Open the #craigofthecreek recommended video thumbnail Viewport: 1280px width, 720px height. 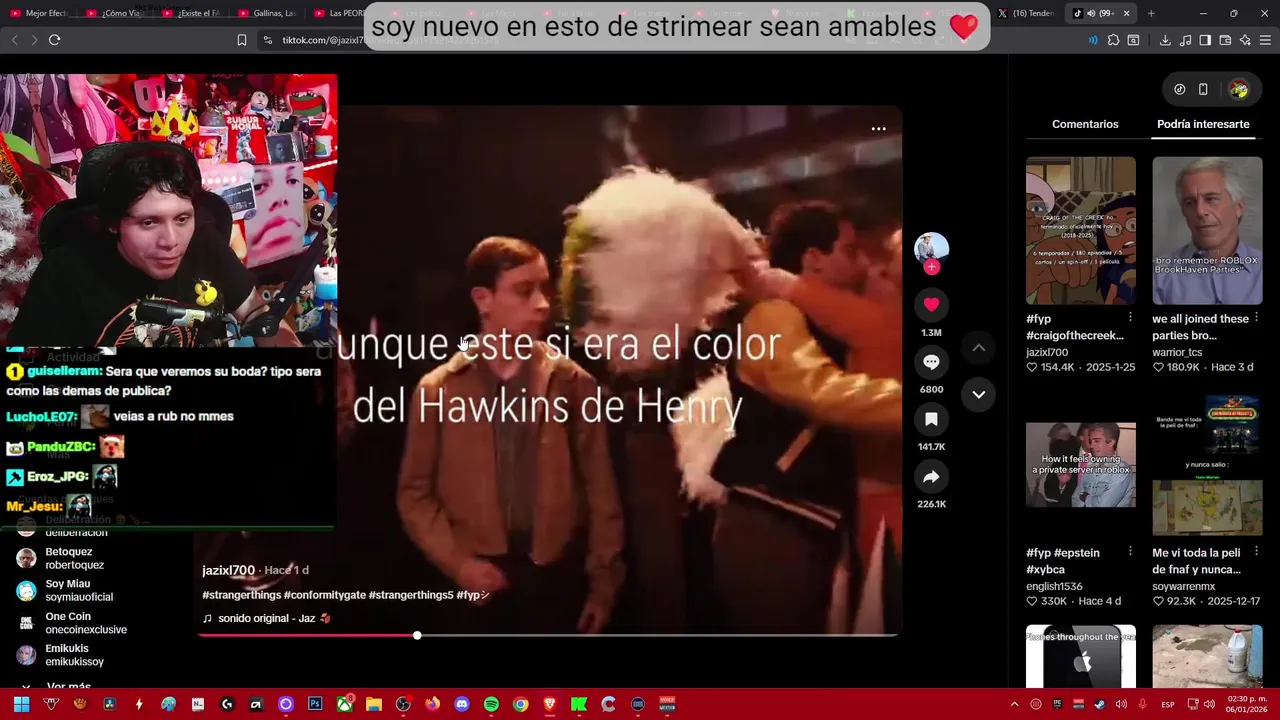click(1081, 231)
